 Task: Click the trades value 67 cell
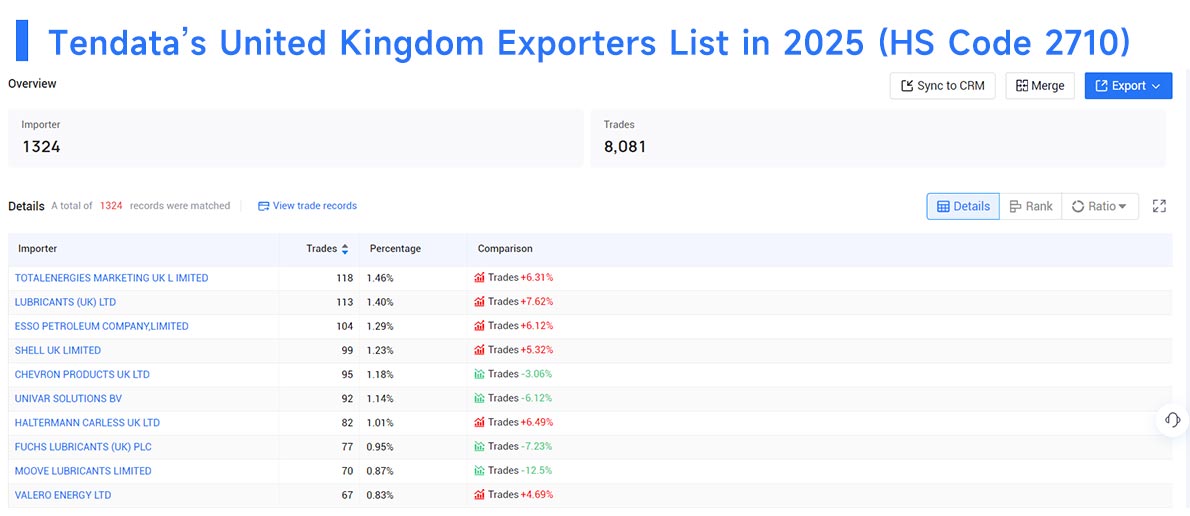tap(347, 495)
